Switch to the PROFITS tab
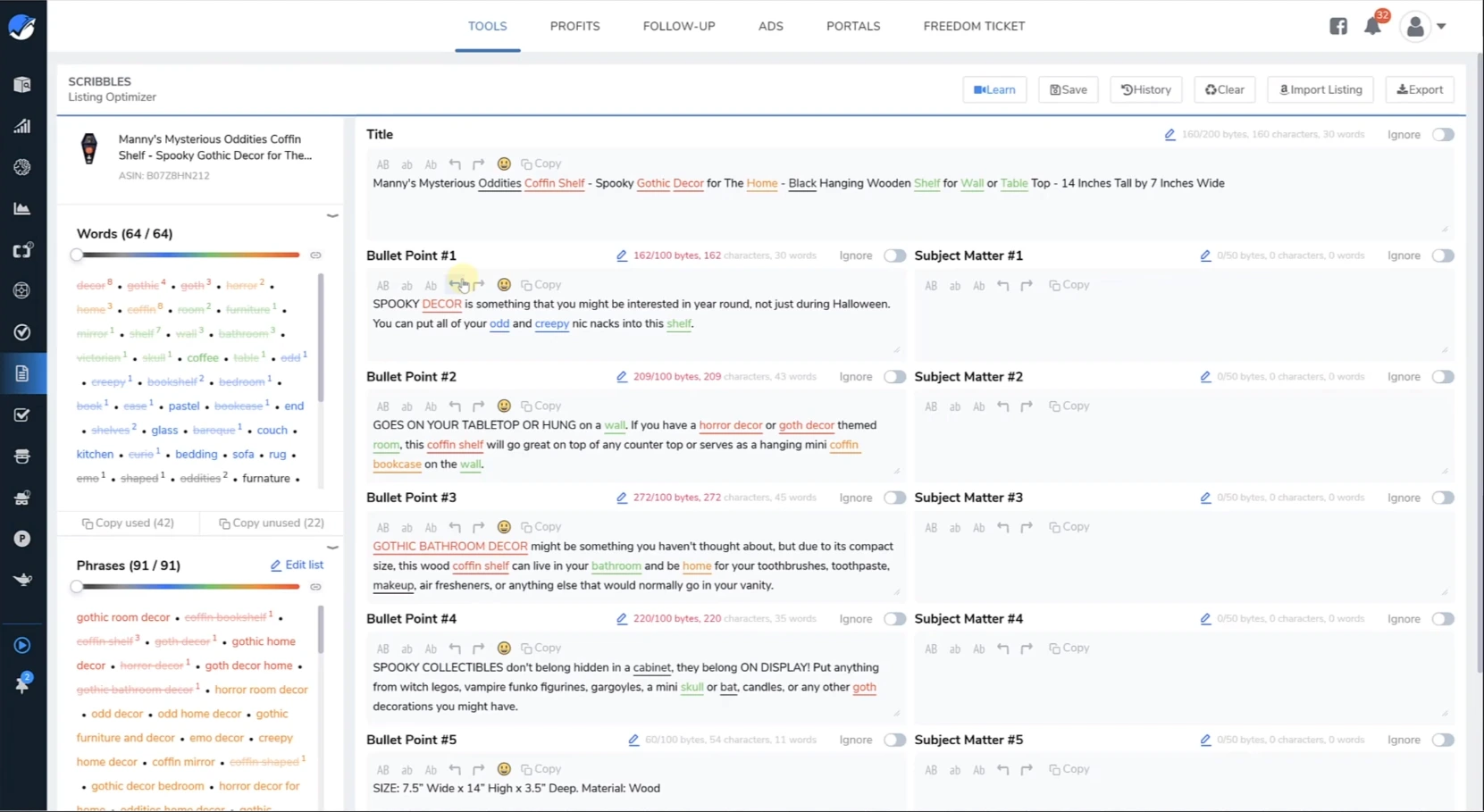The height and width of the screenshot is (812, 1484). point(574,26)
